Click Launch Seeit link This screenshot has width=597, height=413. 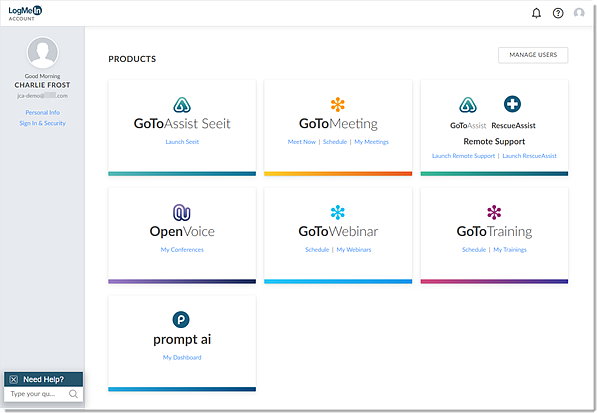click(x=182, y=142)
